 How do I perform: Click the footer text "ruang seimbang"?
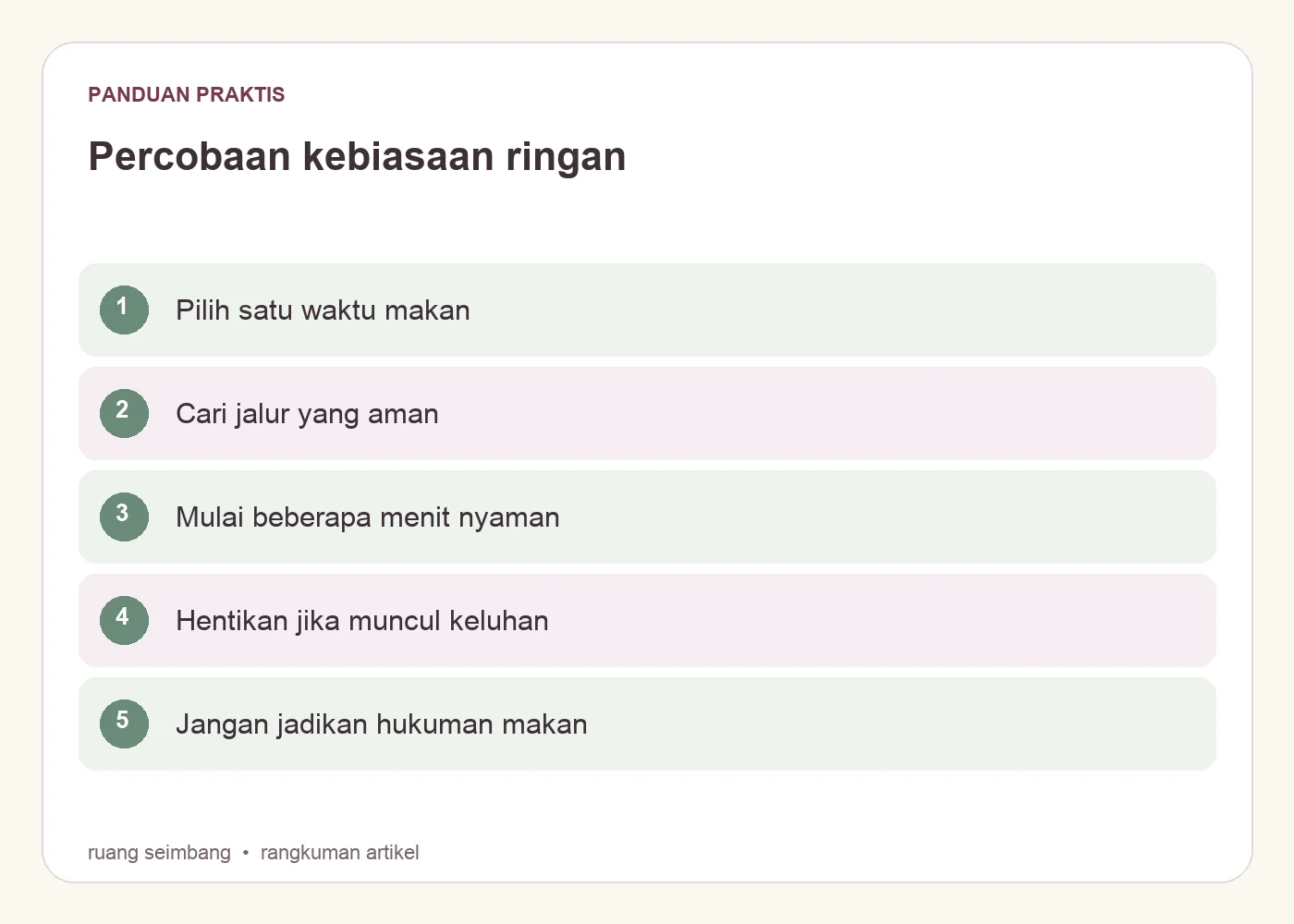[x=159, y=853]
